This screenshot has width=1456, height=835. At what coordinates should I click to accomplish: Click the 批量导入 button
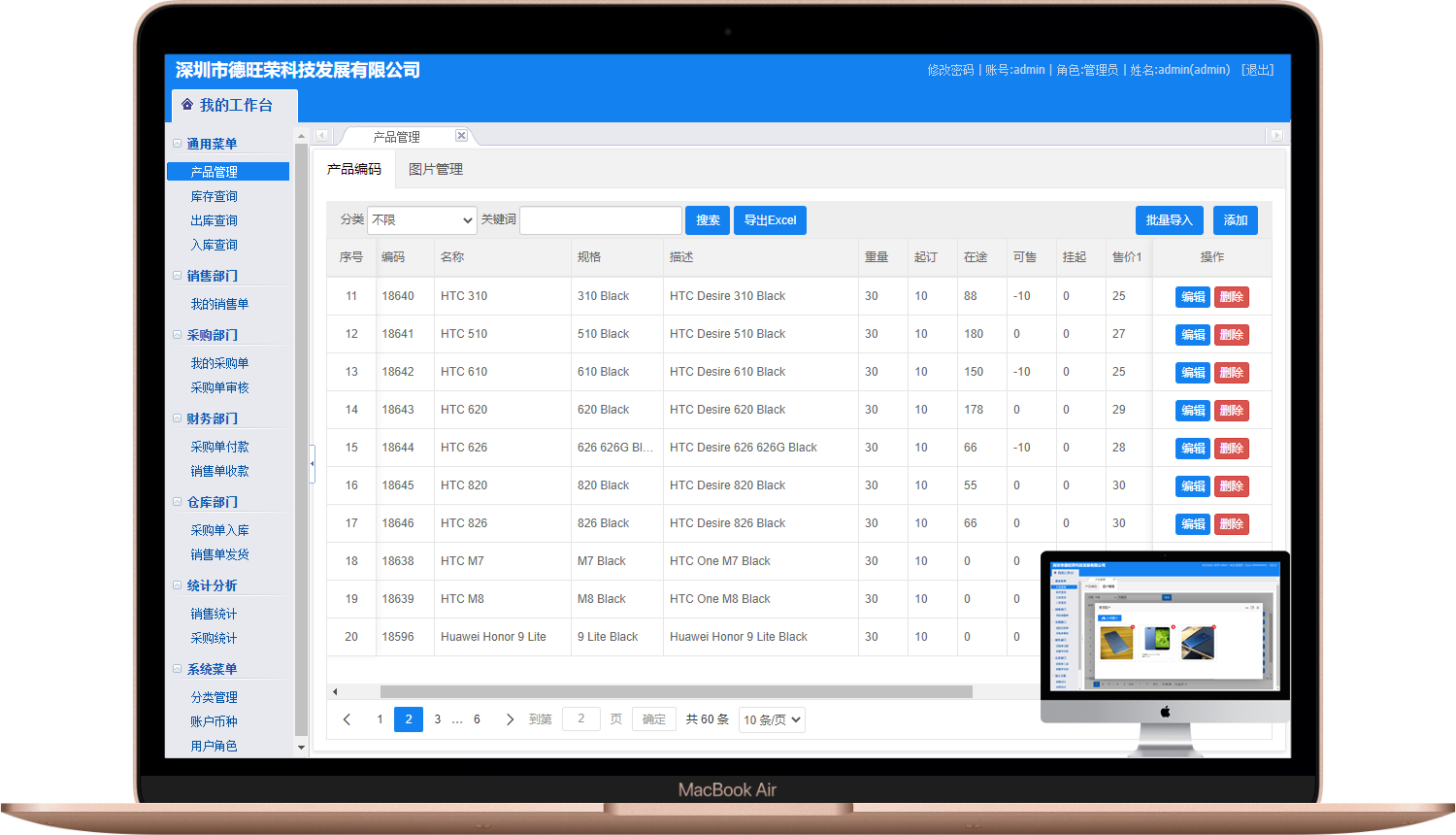click(1169, 220)
